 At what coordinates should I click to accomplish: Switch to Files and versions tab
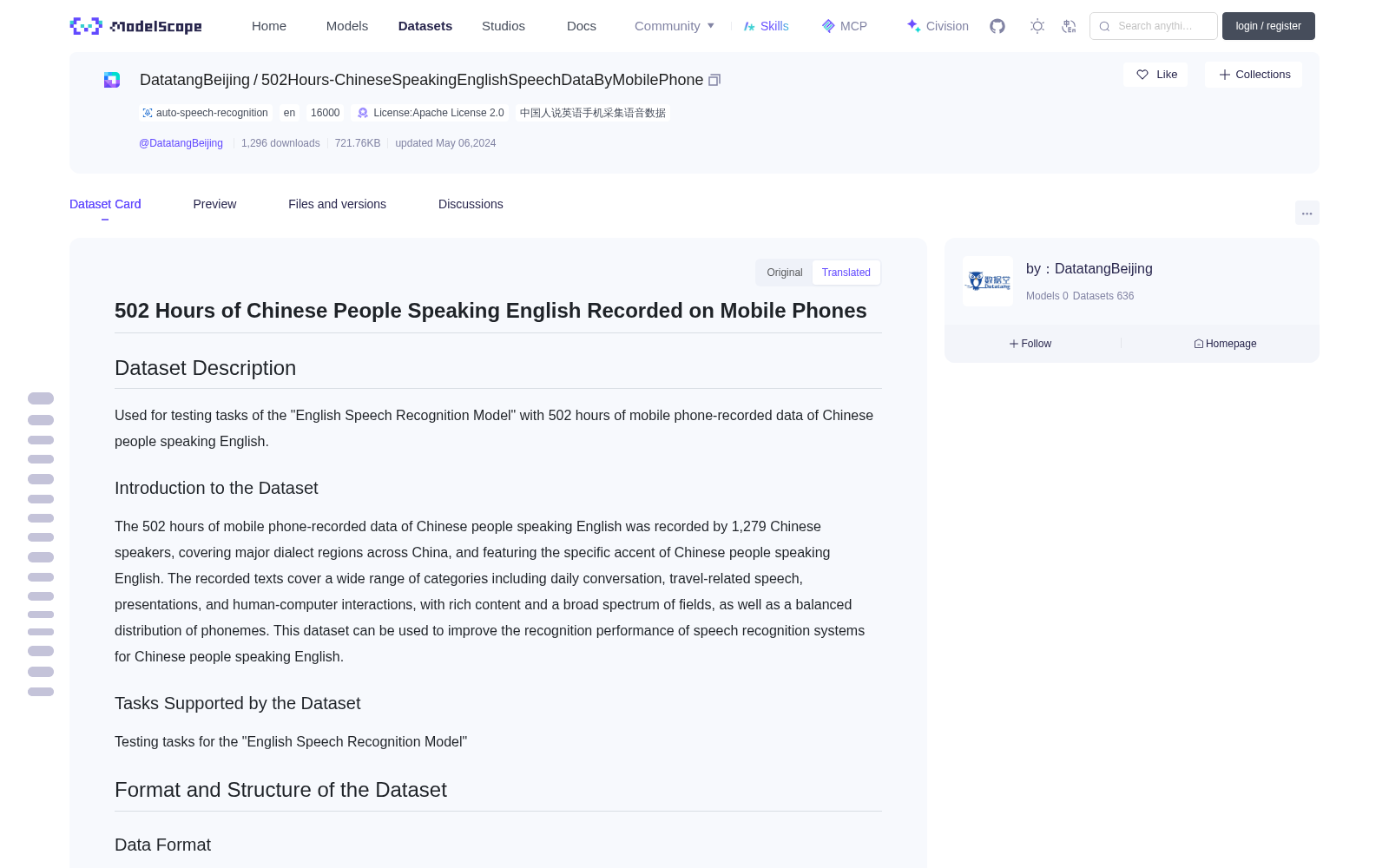(x=337, y=204)
